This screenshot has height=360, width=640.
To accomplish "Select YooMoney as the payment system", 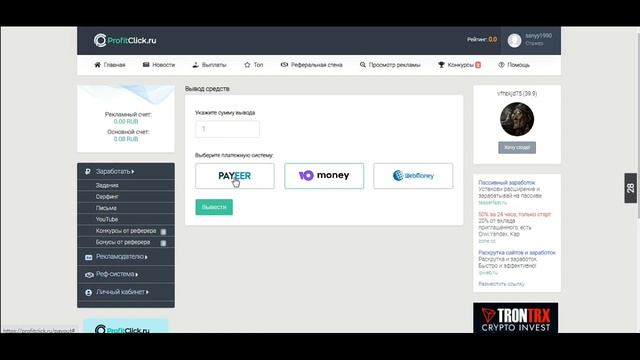I will click(x=324, y=176).
